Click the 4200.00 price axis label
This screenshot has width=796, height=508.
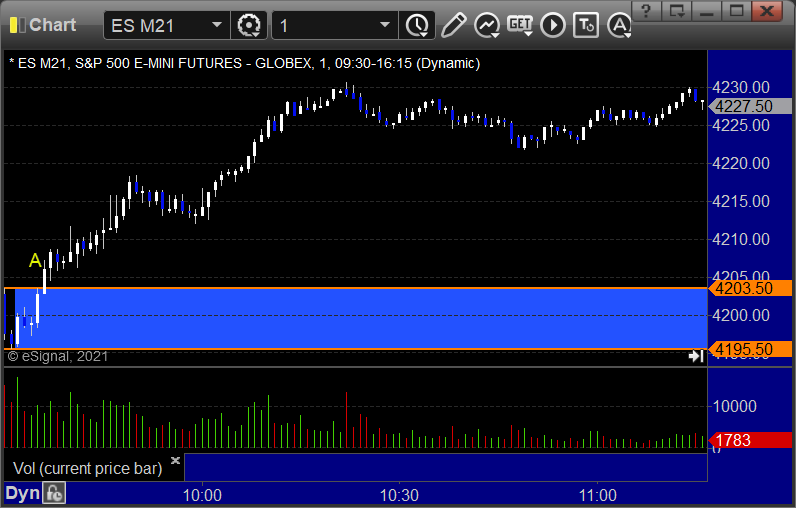[741, 316]
